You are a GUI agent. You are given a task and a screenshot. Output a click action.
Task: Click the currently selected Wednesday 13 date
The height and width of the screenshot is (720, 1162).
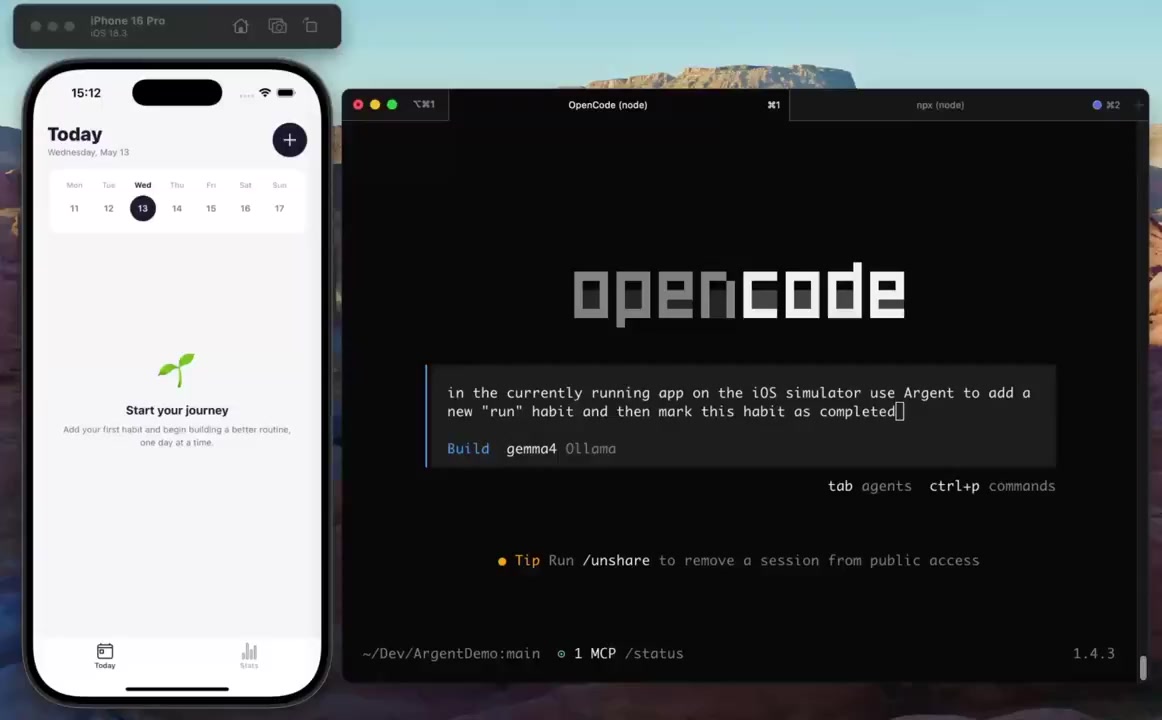(x=142, y=208)
